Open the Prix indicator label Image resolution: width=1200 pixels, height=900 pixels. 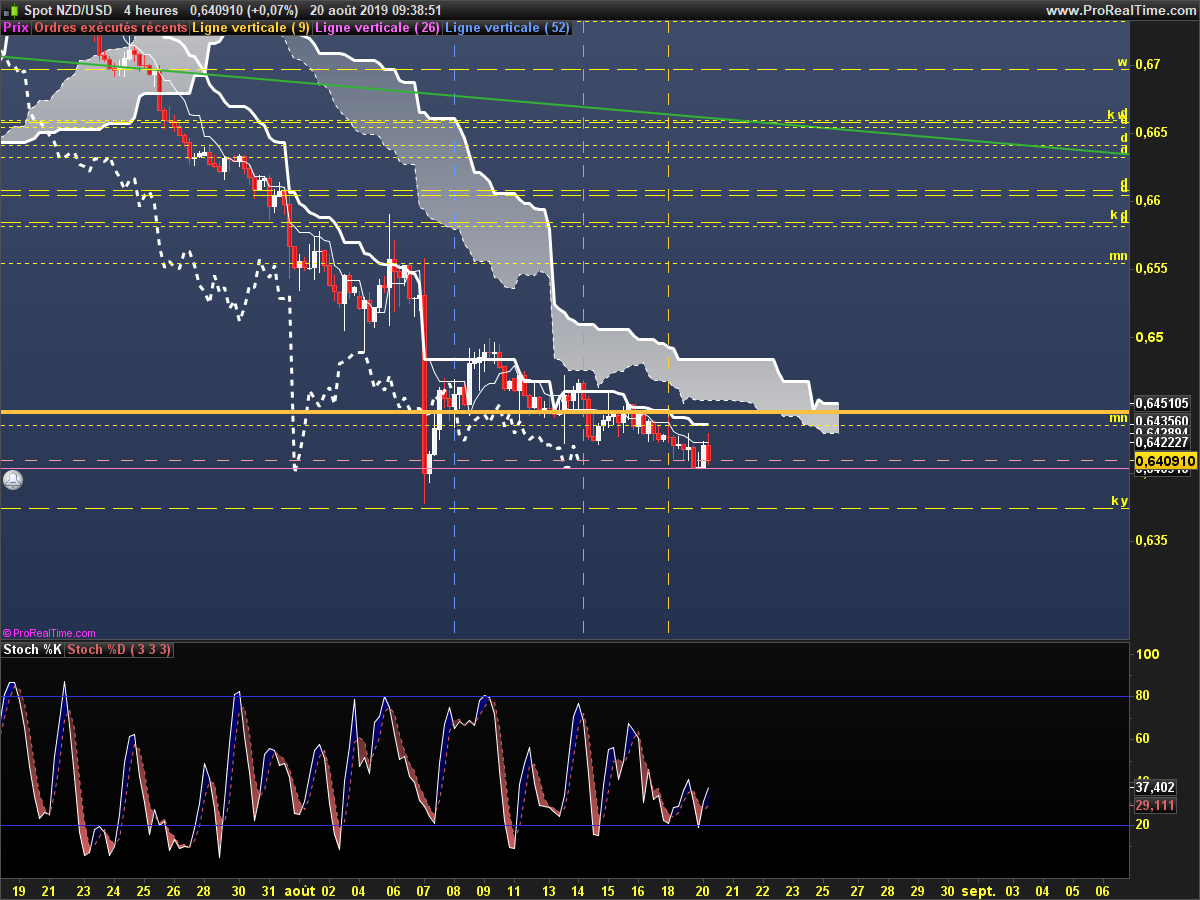coord(16,28)
